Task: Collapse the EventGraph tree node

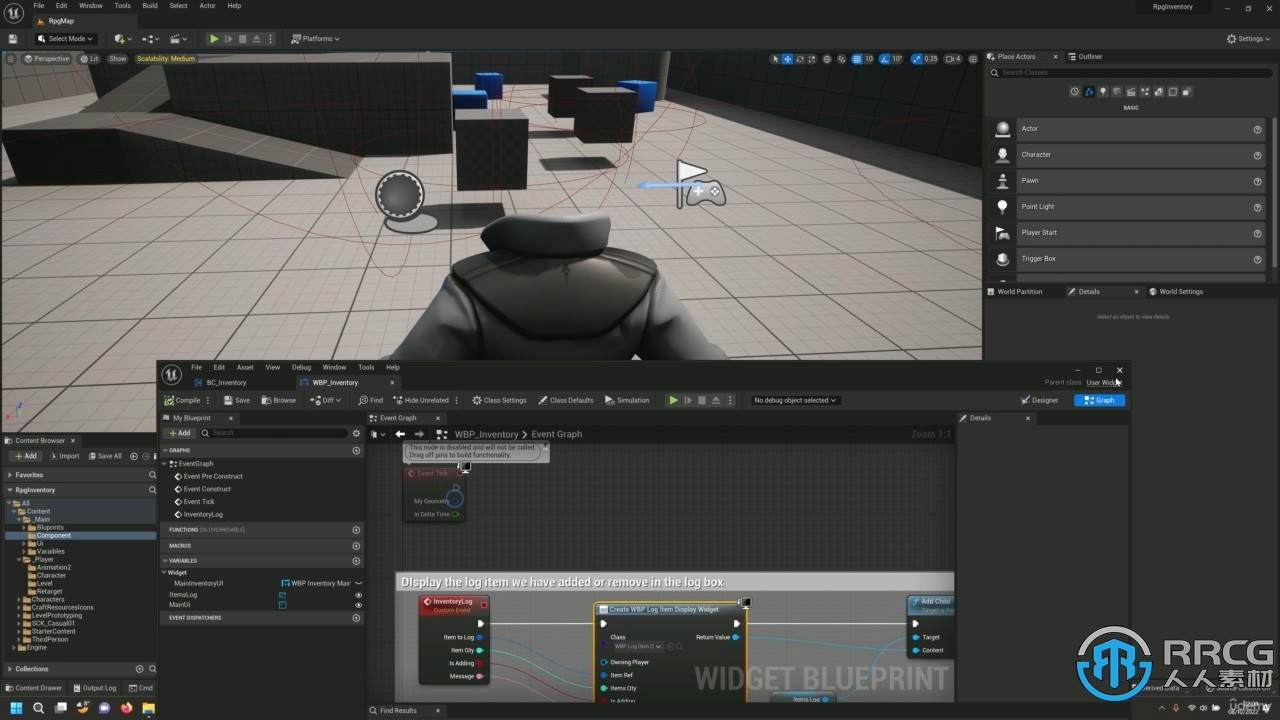Action: click(164, 464)
